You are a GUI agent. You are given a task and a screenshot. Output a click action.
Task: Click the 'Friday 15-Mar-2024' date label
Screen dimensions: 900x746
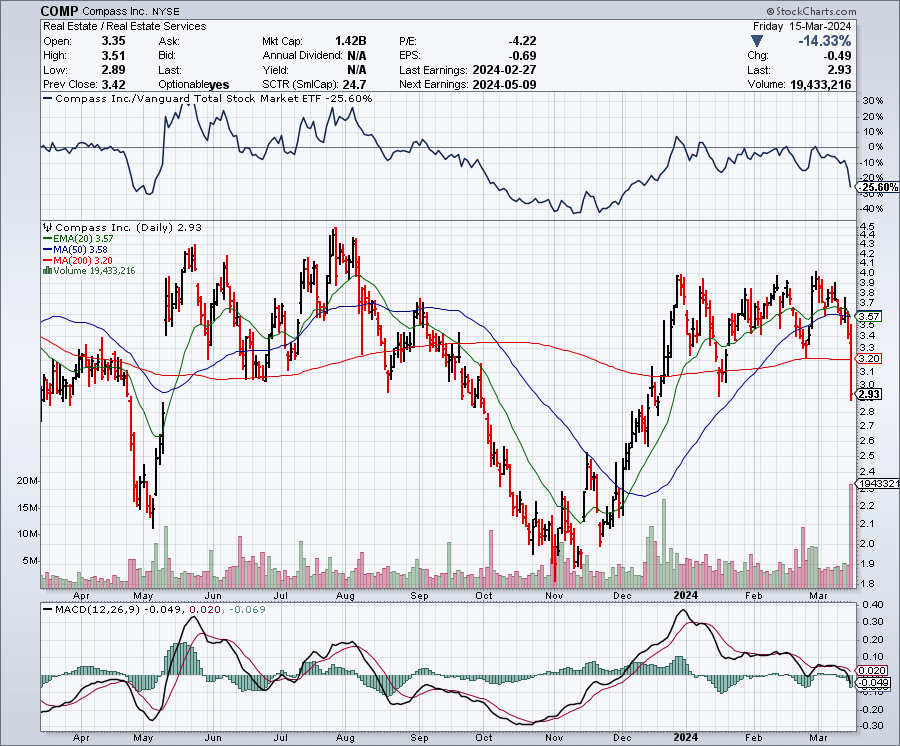pyautogui.click(x=802, y=26)
